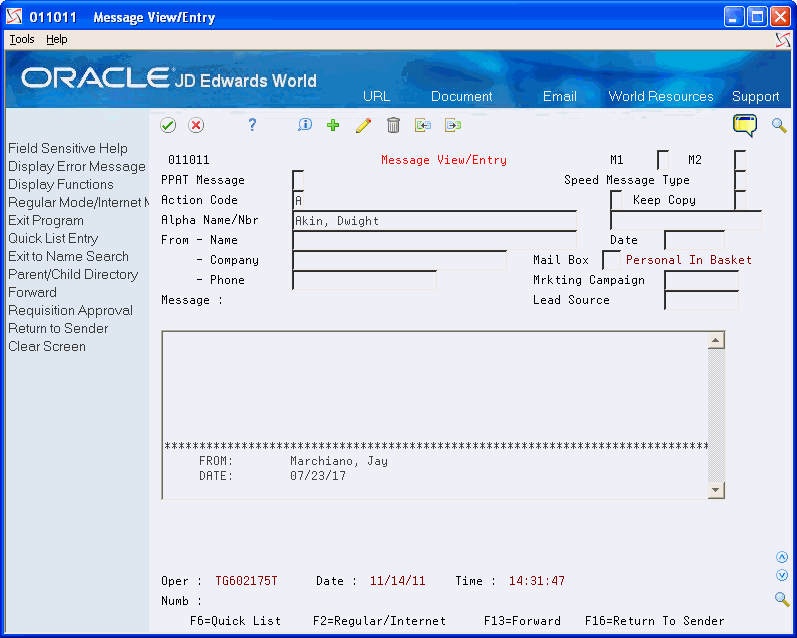Click the green checkmark OK icon

168,125
